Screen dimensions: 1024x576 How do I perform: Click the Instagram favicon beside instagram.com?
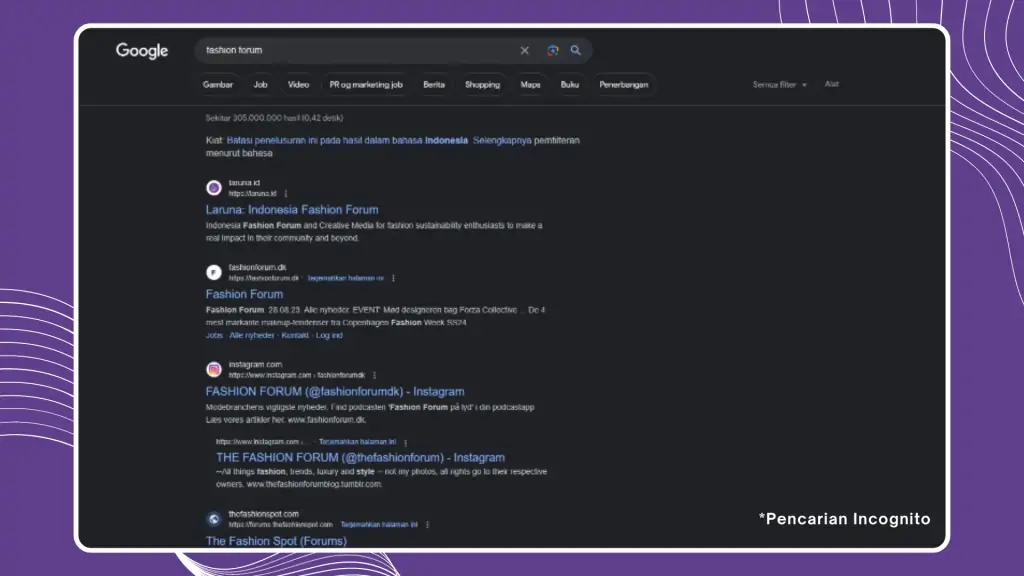[214, 370]
